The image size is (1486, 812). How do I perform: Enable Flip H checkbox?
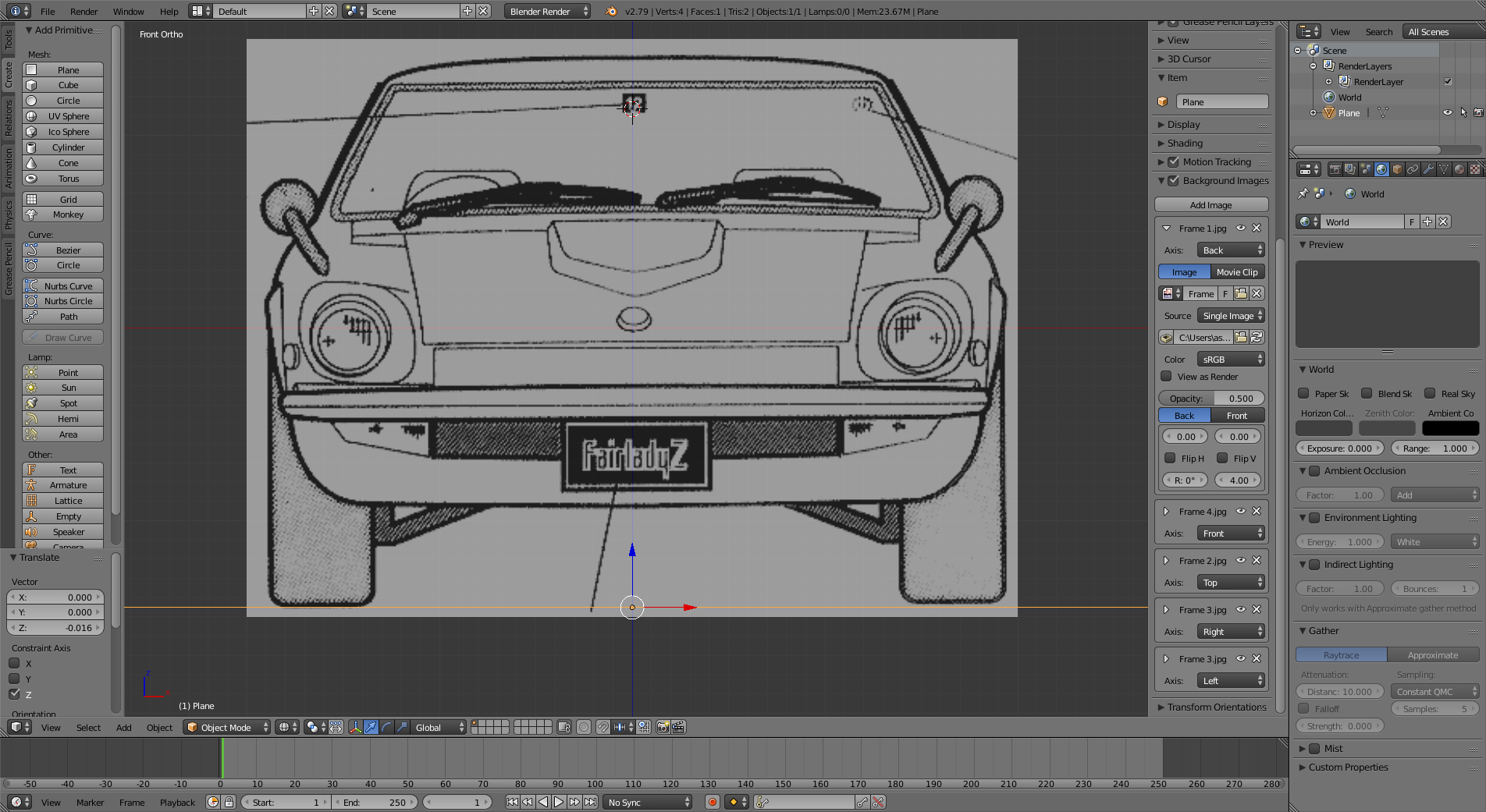pyautogui.click(x=1170, y=458)
